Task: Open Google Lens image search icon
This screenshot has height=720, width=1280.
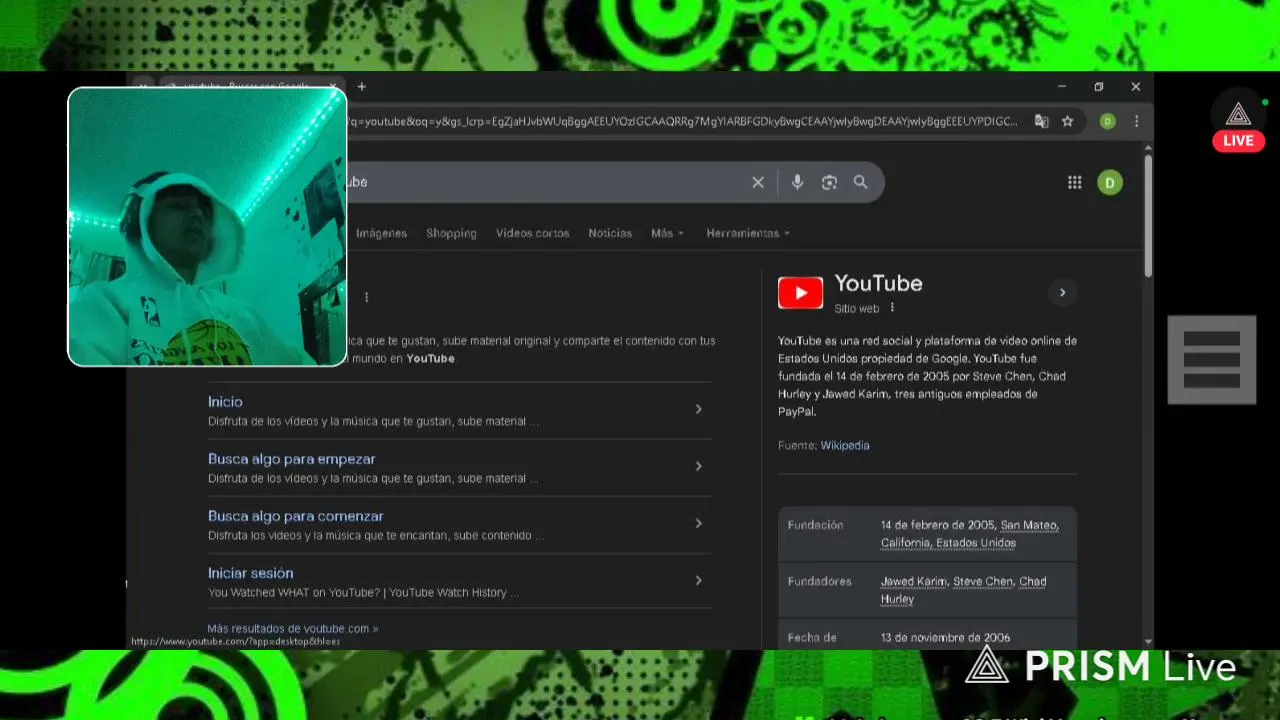Action: pos(829,182)
